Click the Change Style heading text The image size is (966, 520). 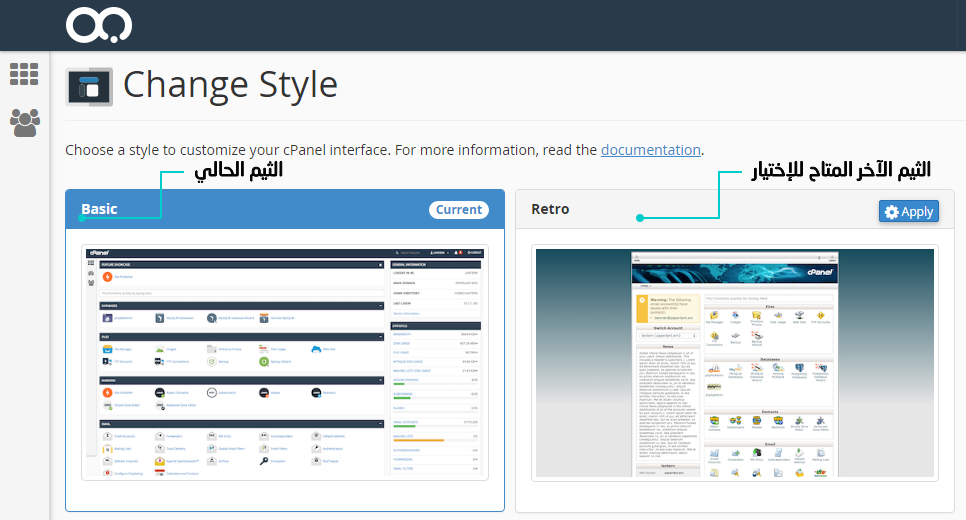click(230, 84)
